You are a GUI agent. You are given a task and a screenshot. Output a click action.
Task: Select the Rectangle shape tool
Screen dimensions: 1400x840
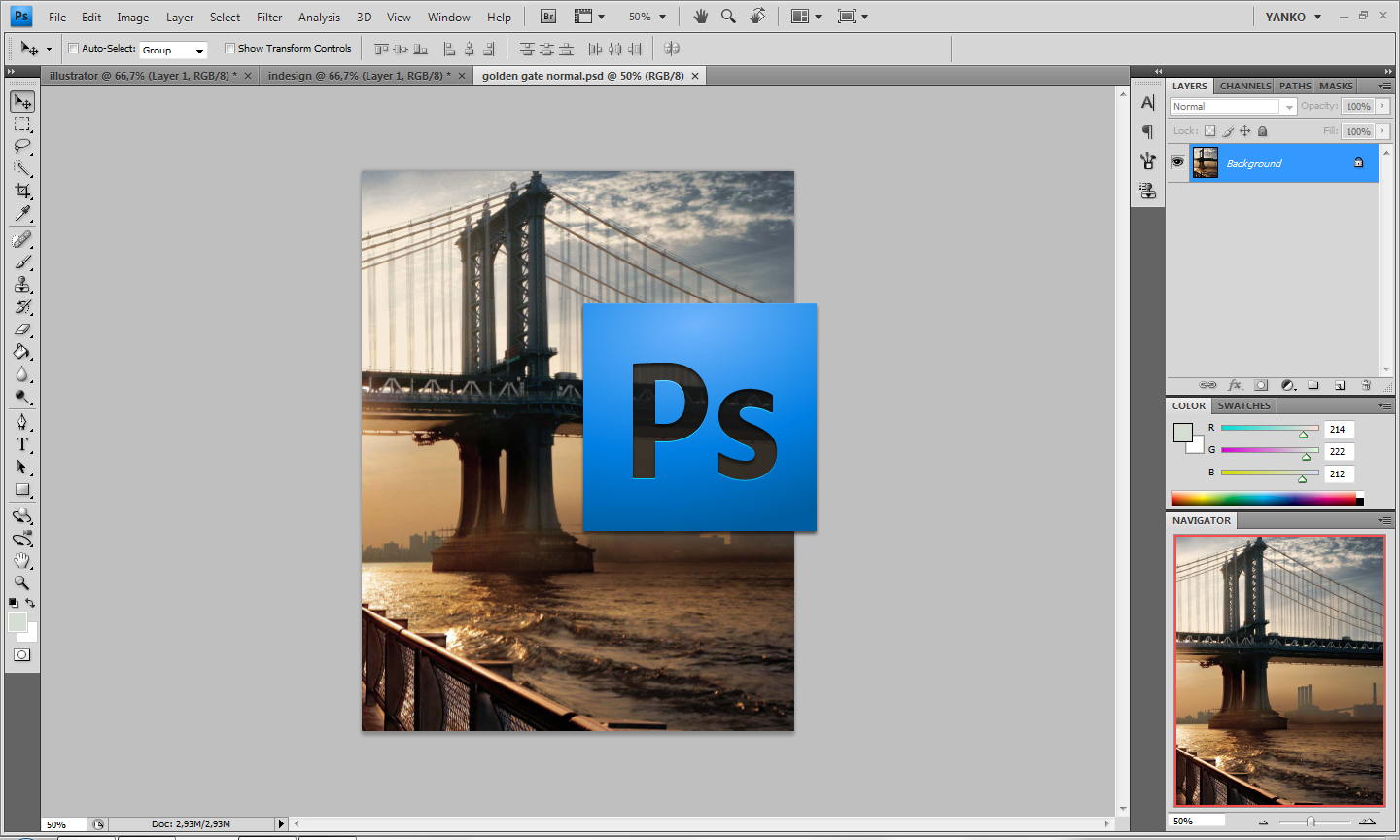point(22,490)
